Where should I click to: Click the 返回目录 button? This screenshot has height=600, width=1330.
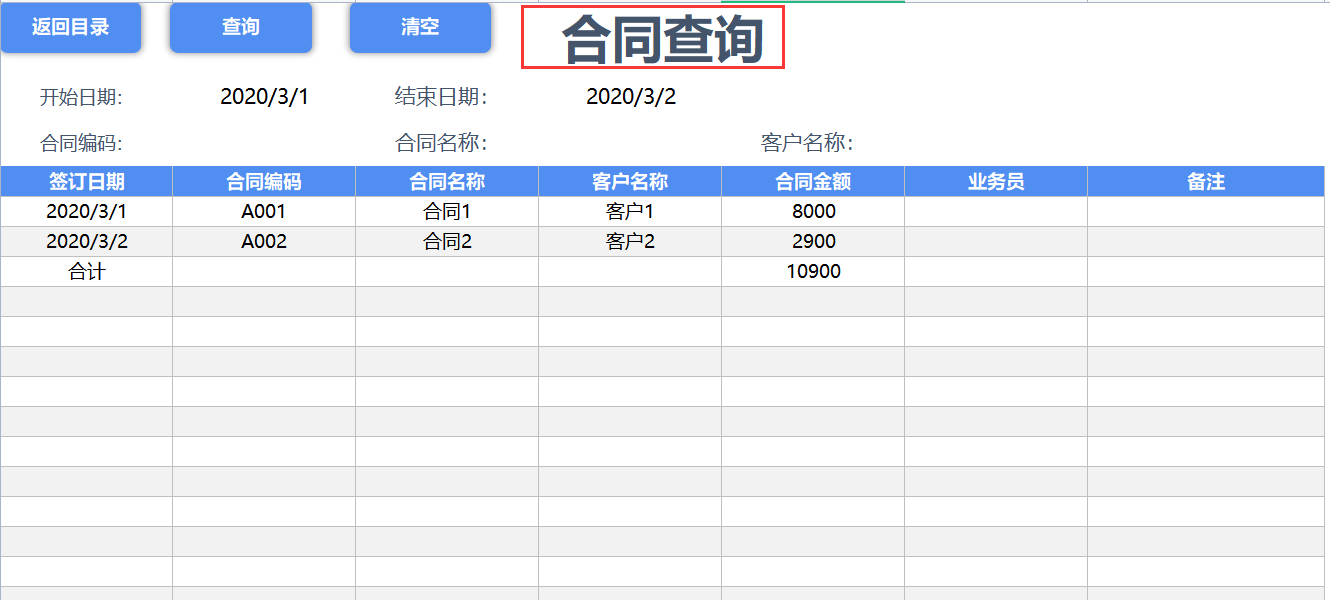(x=69, y=28)
